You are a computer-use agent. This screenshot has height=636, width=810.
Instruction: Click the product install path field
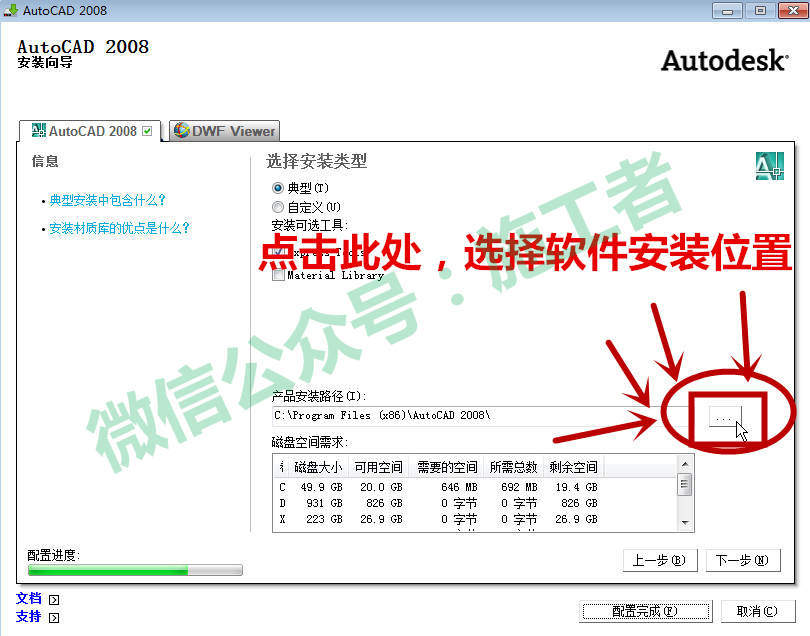(x=486, y=416)
